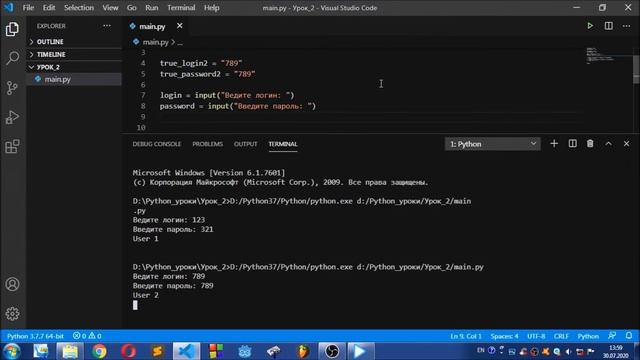Image resolution: width=640 pixels, height=360 pixels.
Task: Click the feedback icon in status bar
Action: 612,336
